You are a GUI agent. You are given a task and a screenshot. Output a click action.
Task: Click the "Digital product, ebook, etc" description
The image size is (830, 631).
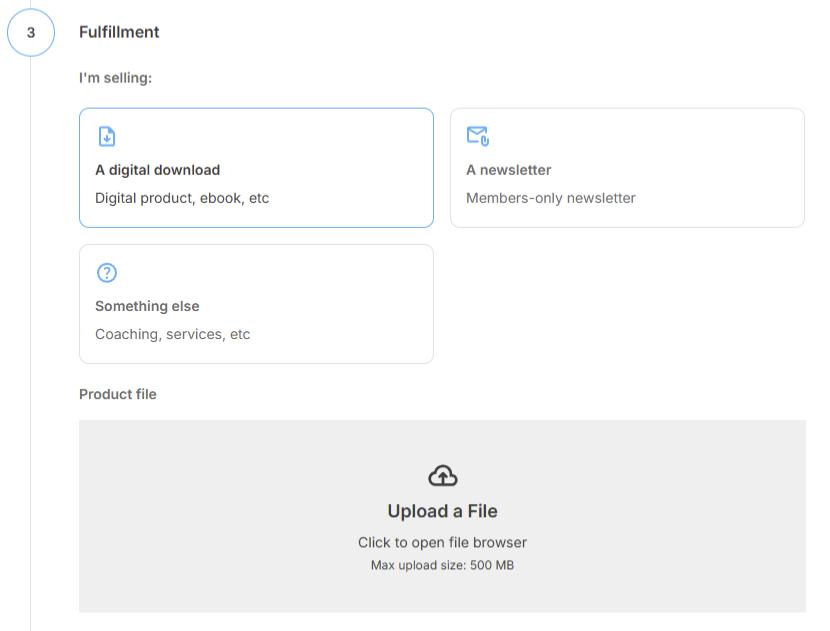[x=182, y=198]
